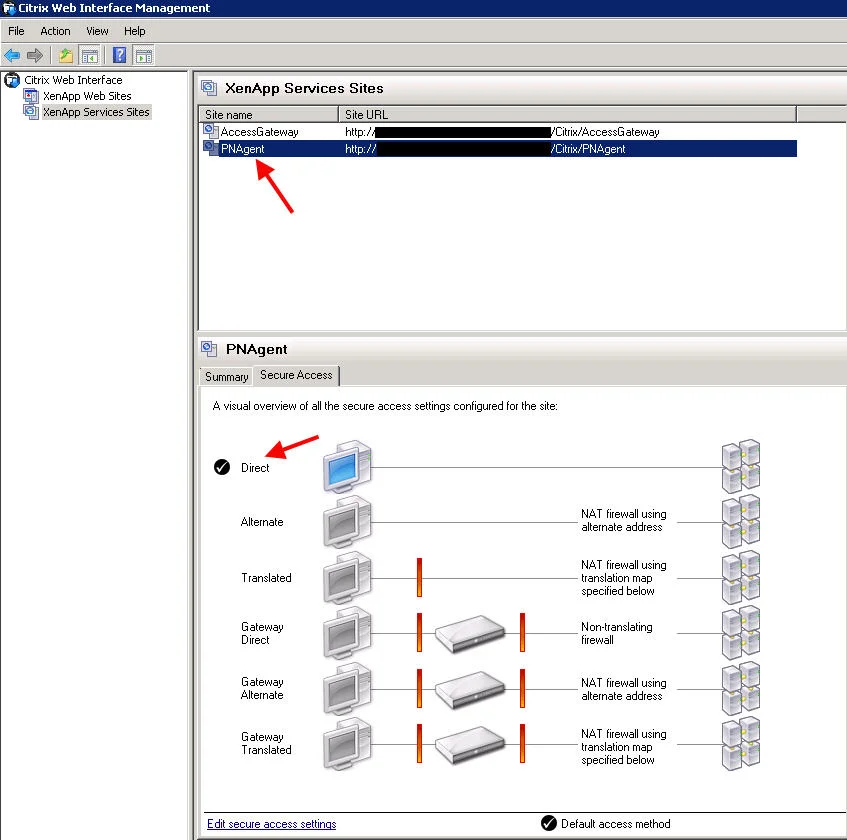Image resolution: width=847 pixels, height=840 pixels.
Task: Click the Up one level folder icon
Action: (66, 55)
